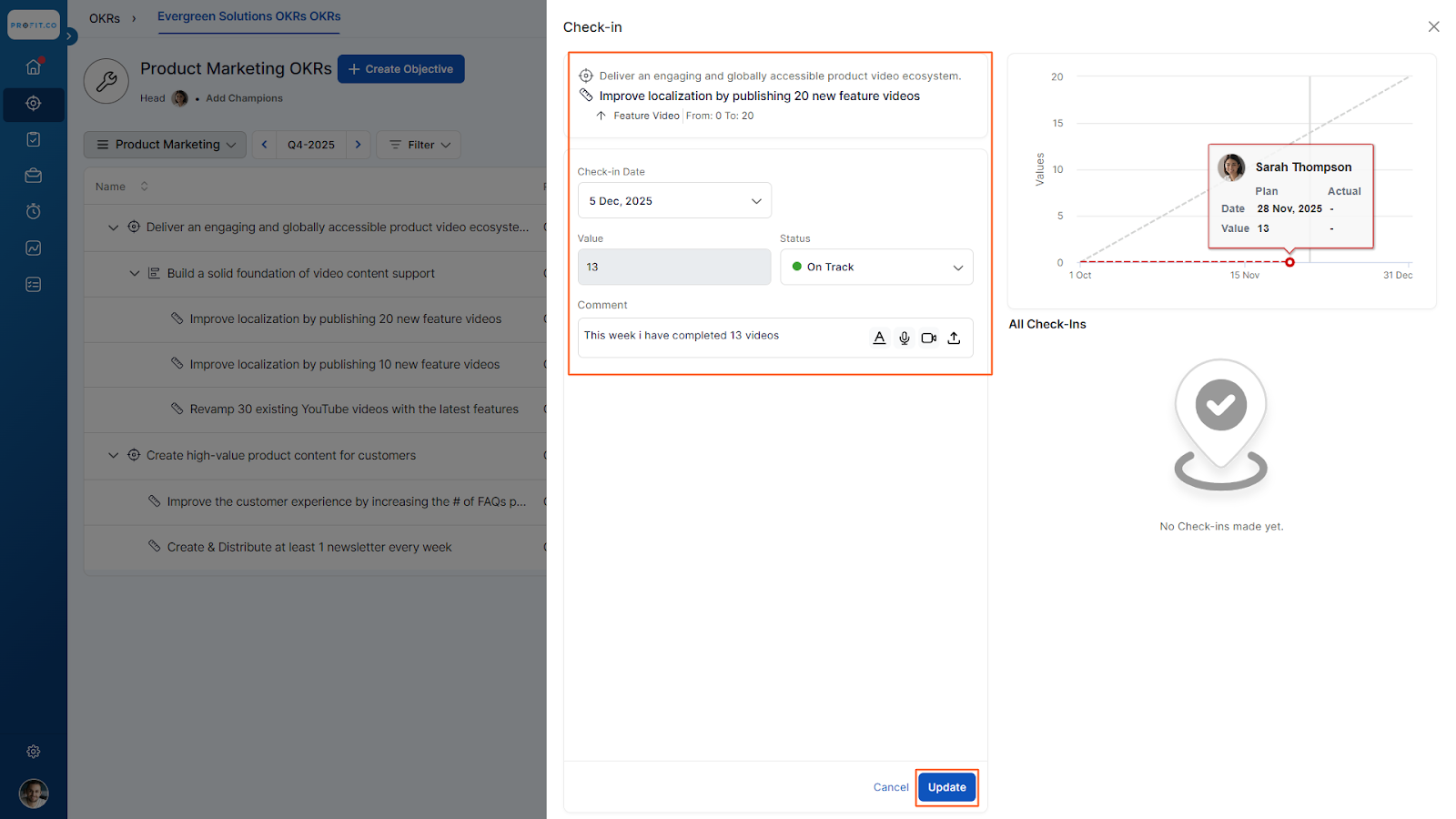
Task: Open the stopwatch icon in sidebar
Action: pos(34,211)
